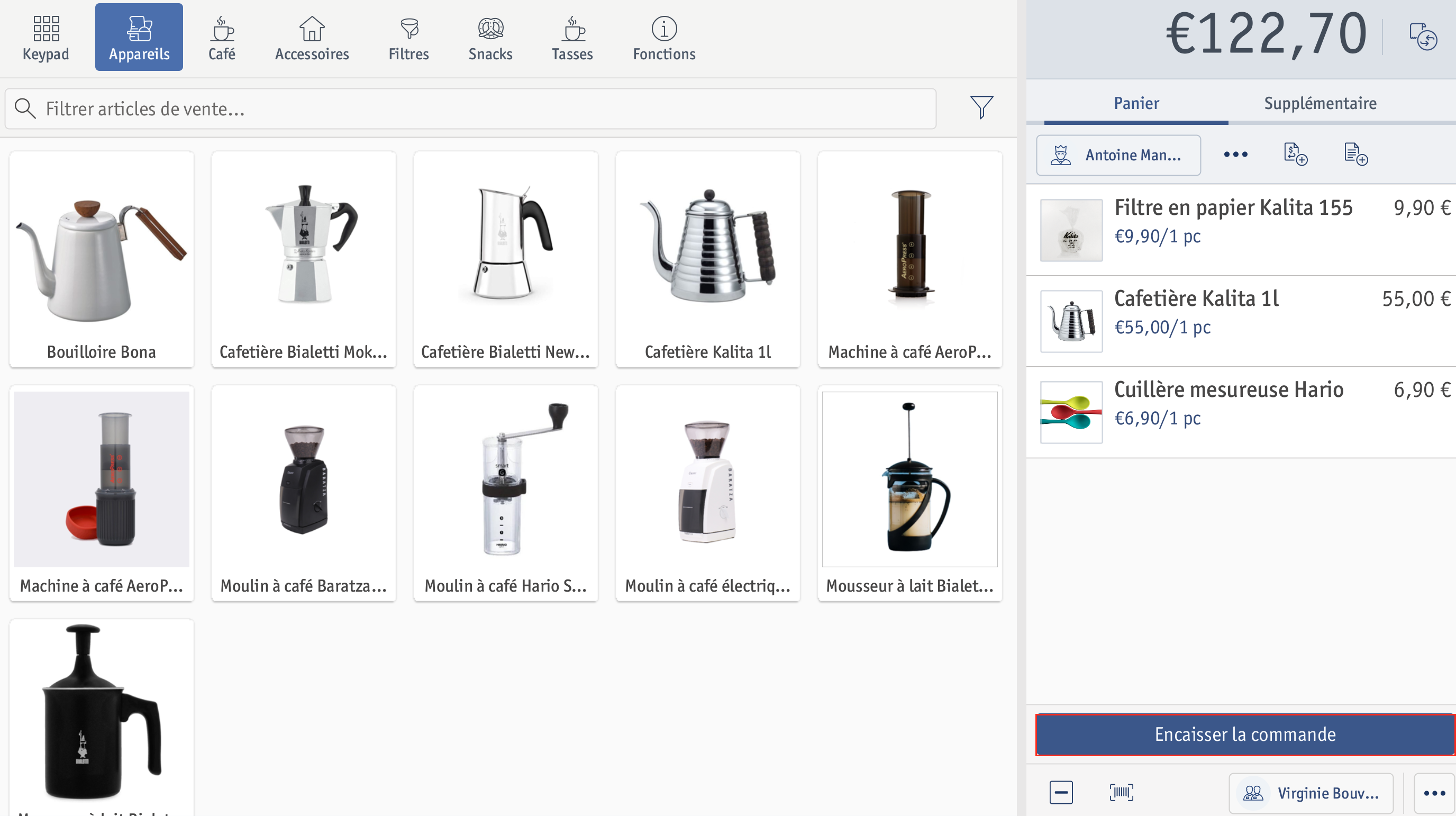Click the 6,90 € line price
This screenshot has height=816, width=1456.
[1422, 389]
